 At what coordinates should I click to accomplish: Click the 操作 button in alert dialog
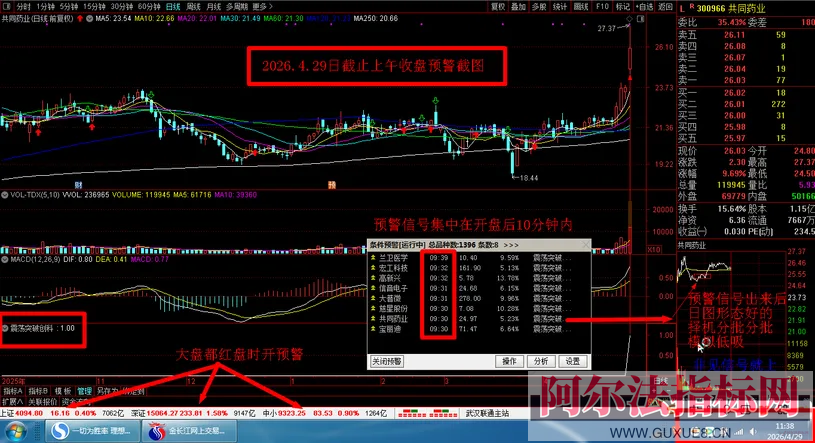point(509,361)
